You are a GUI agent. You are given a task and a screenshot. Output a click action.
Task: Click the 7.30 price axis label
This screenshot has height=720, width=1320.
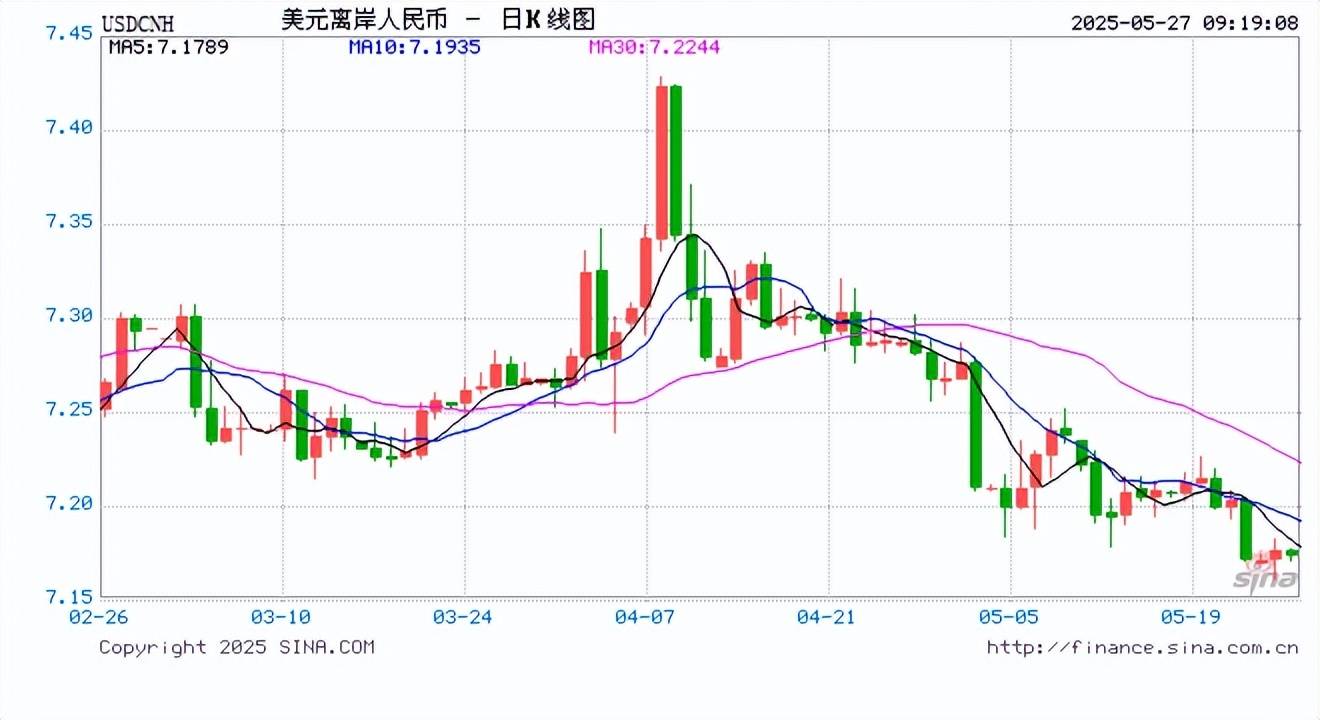pos(69,316)
